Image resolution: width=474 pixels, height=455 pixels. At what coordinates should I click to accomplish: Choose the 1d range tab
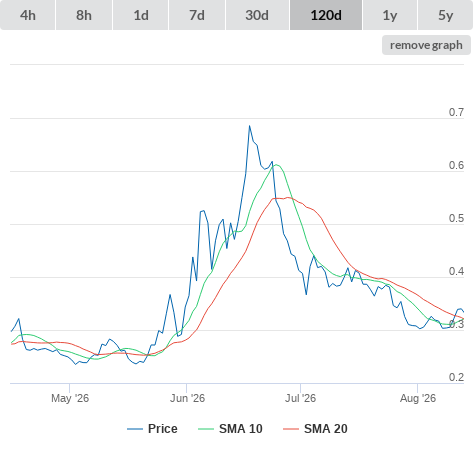click(141, 15)
